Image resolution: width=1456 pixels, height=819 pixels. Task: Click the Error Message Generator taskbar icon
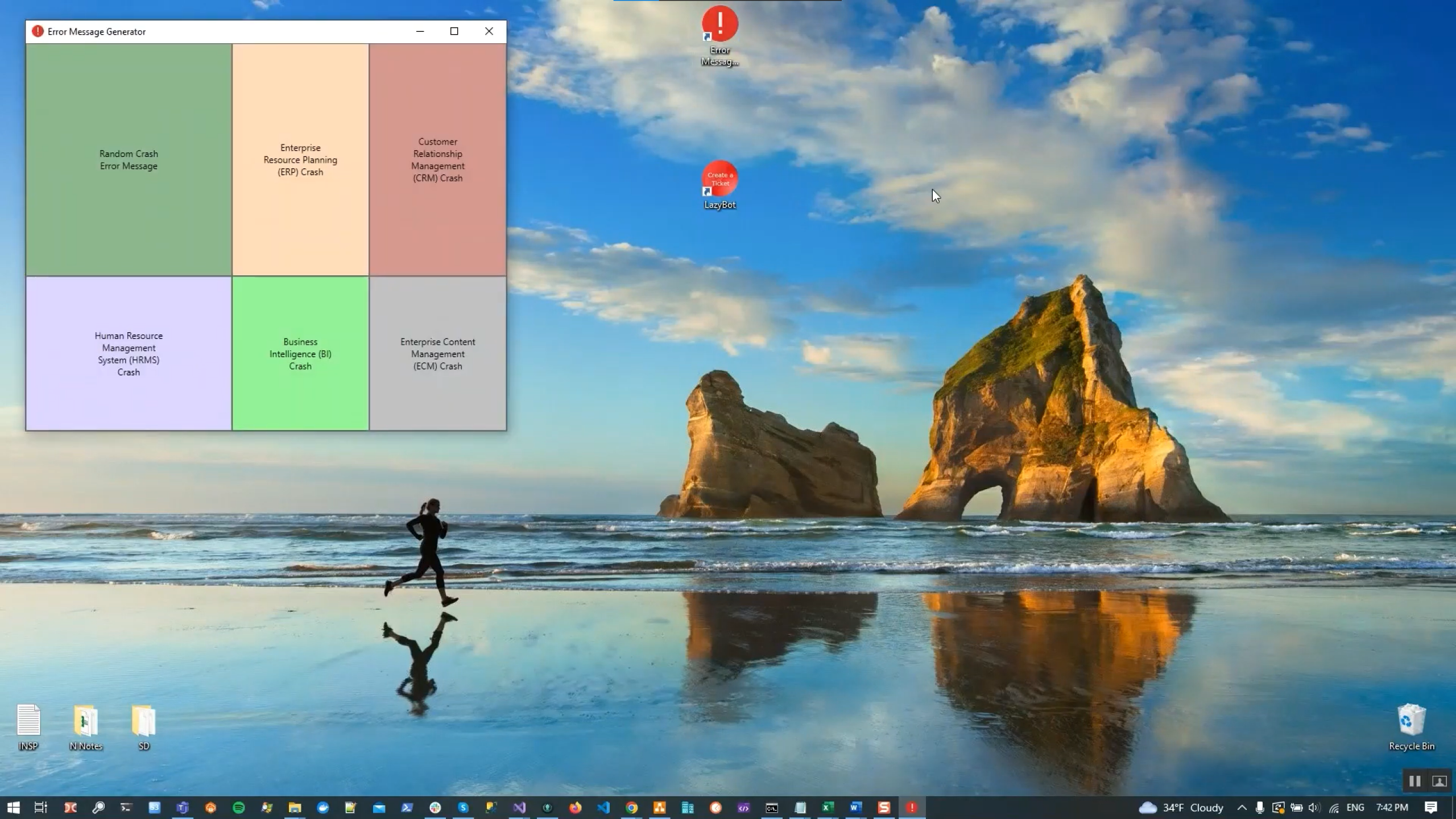click(912, 808)
